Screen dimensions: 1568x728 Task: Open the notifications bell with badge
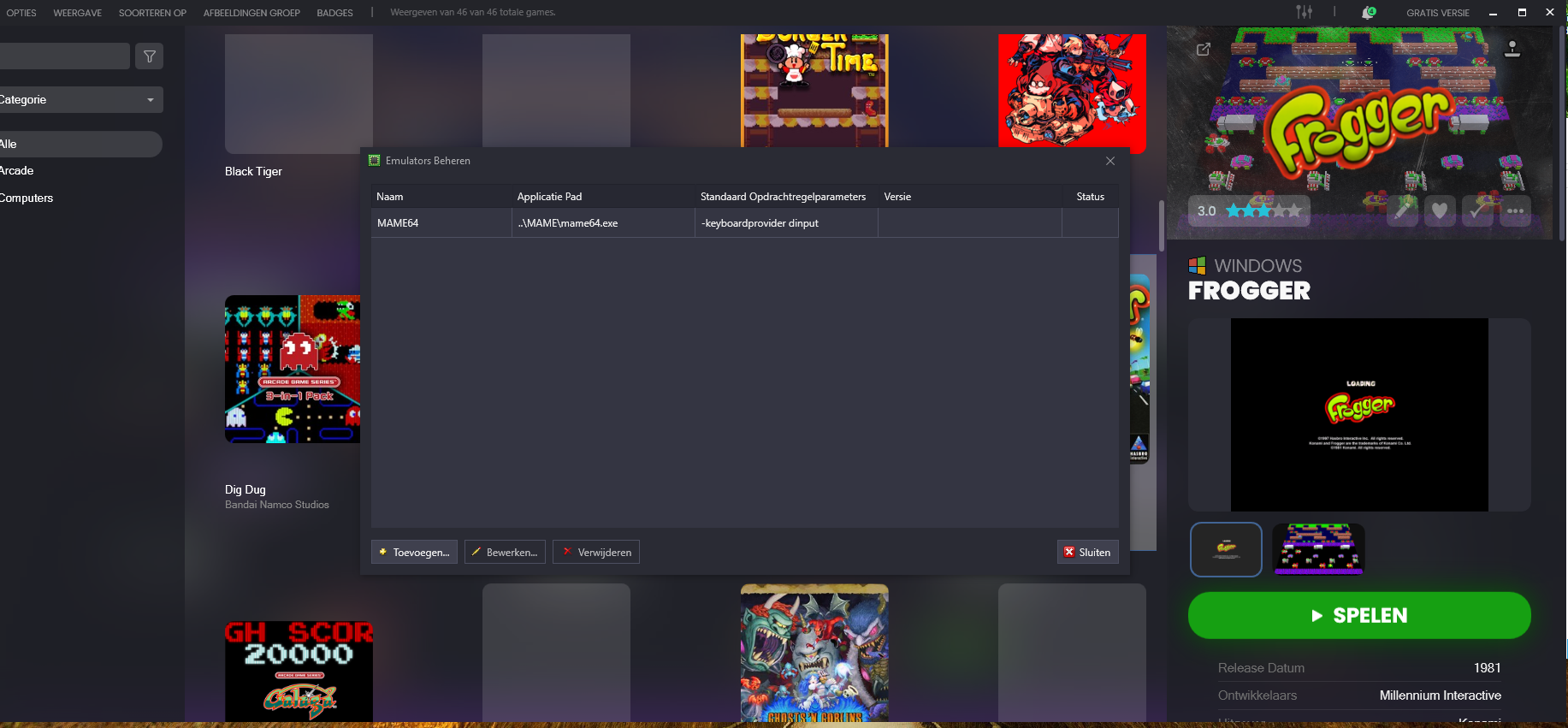coord(1369,12)
